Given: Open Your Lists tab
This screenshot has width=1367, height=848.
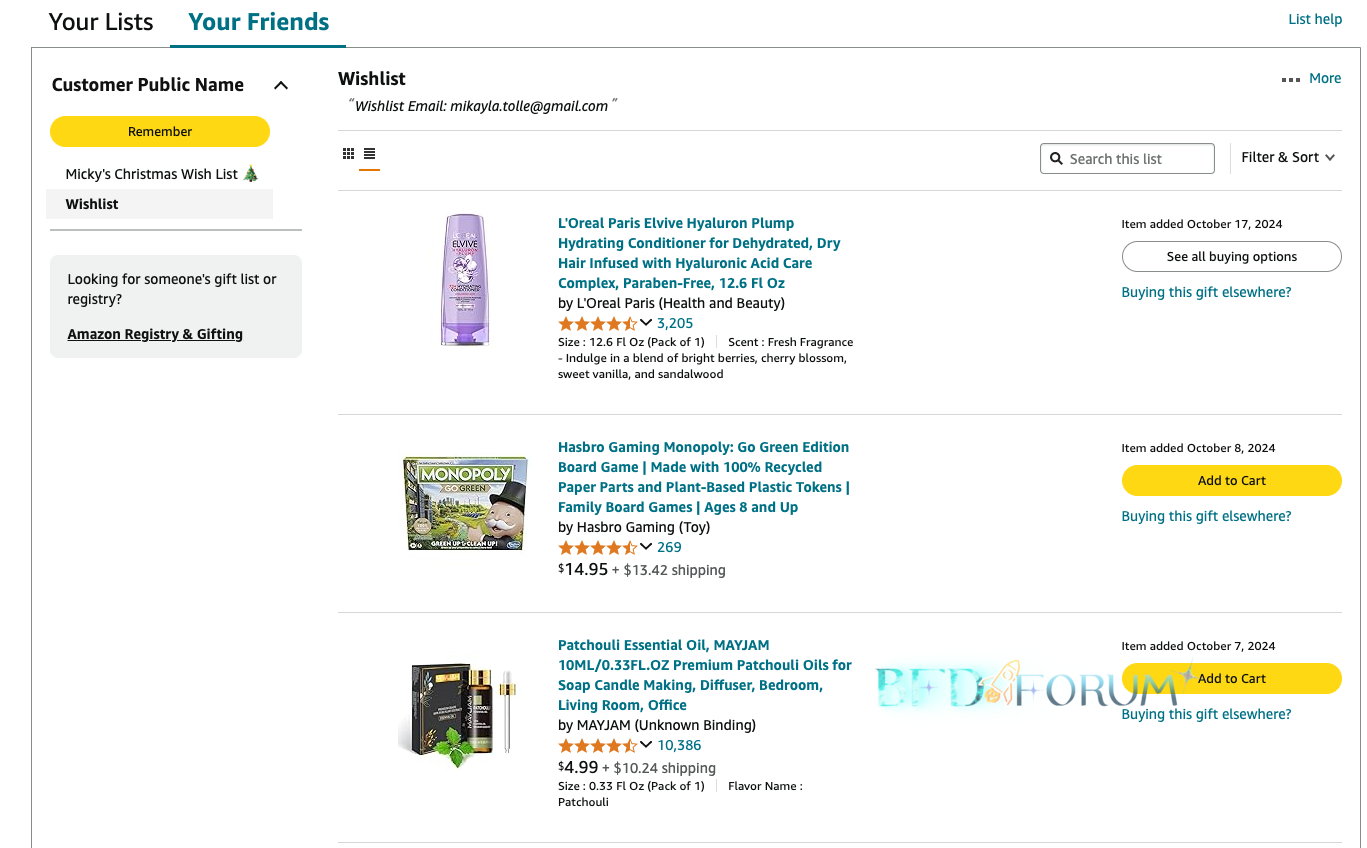Looking at the screenshot, I should [101, 22].
